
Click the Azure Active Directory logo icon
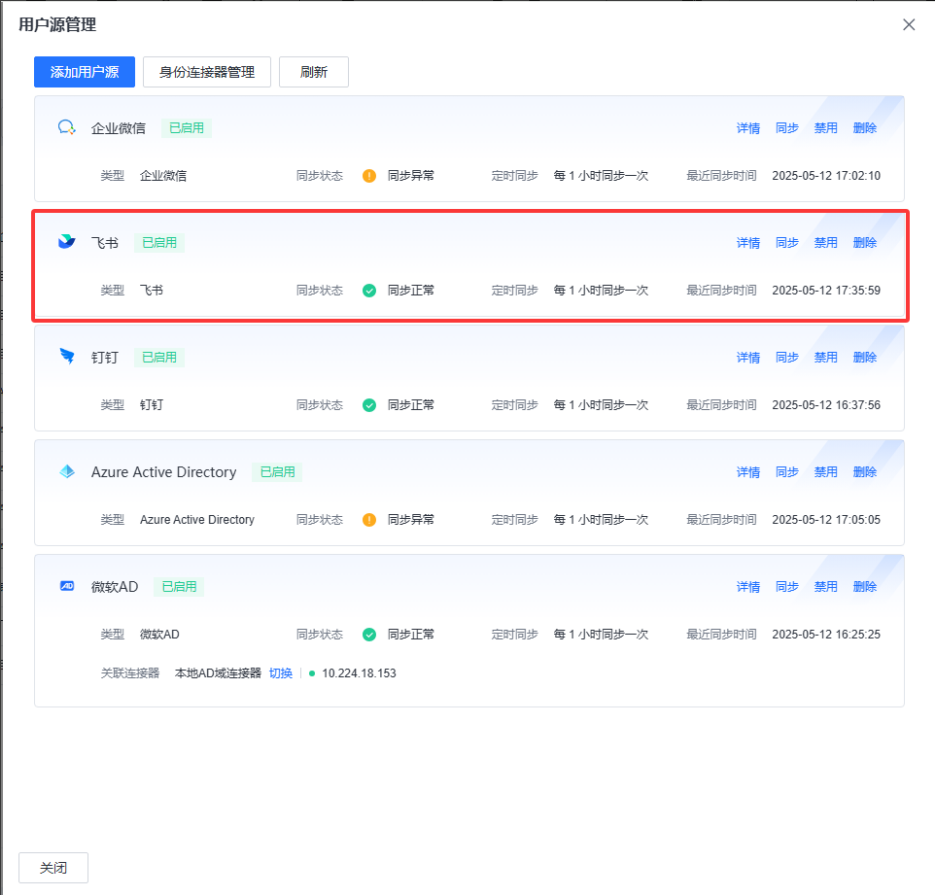point(67,472)
